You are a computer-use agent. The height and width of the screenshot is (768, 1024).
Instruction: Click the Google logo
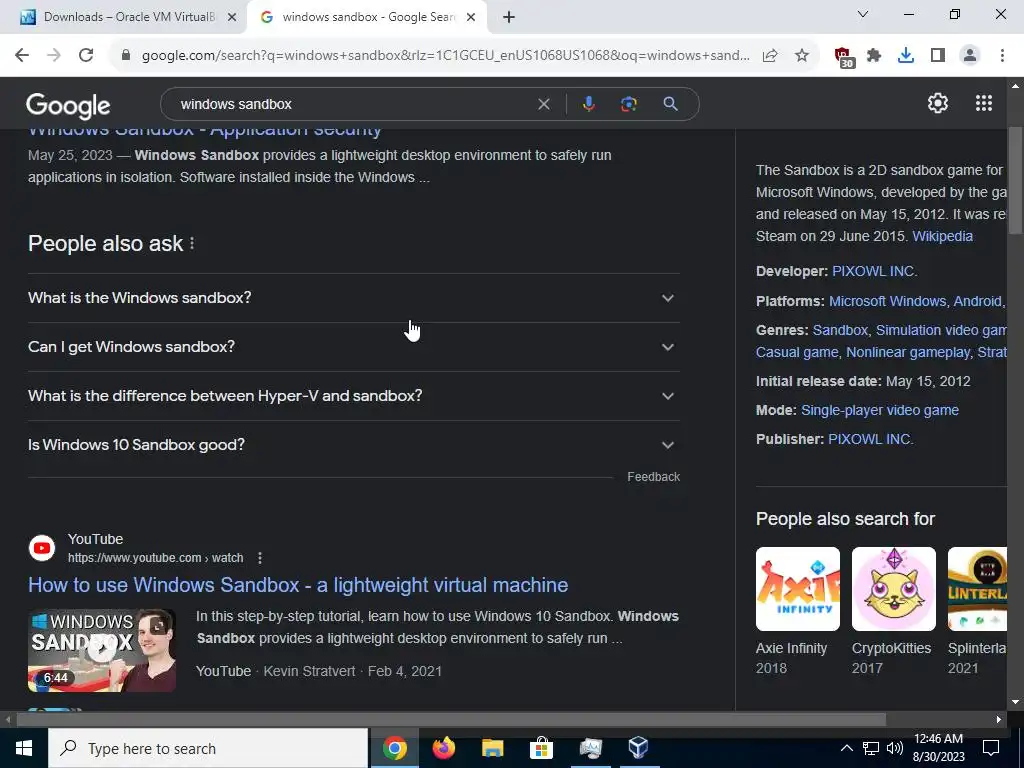68,106
